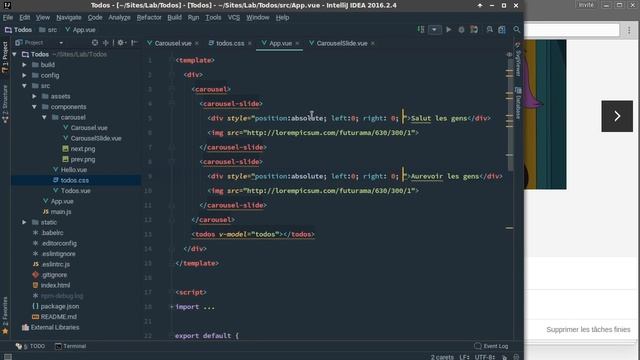Open the Project Structure icon
This screenshot has width=640, height=360.
click(x=502, y=29)
